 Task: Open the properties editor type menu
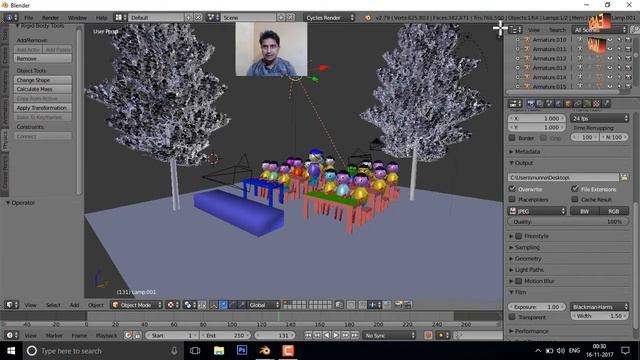pyautogui.click(x=515, y=104)
